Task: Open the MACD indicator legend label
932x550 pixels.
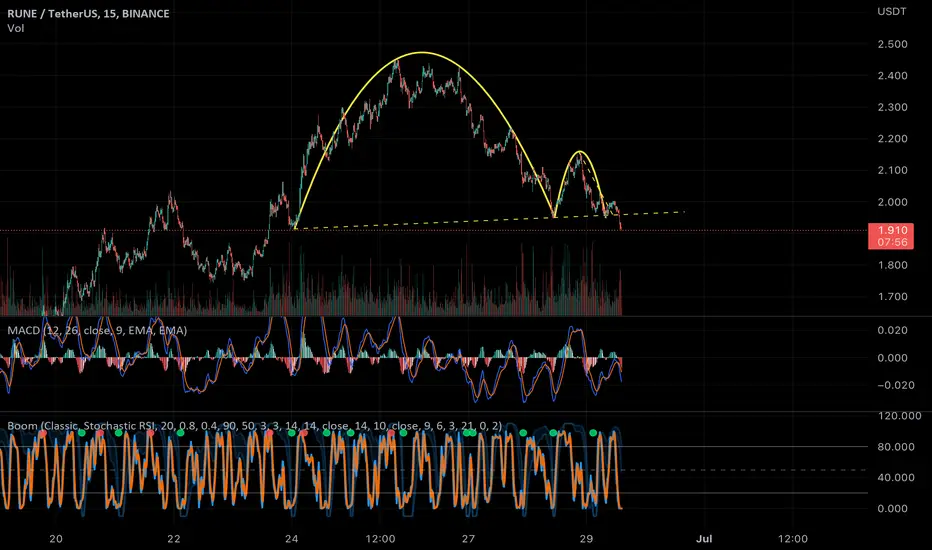Action: tap(97, 330)
